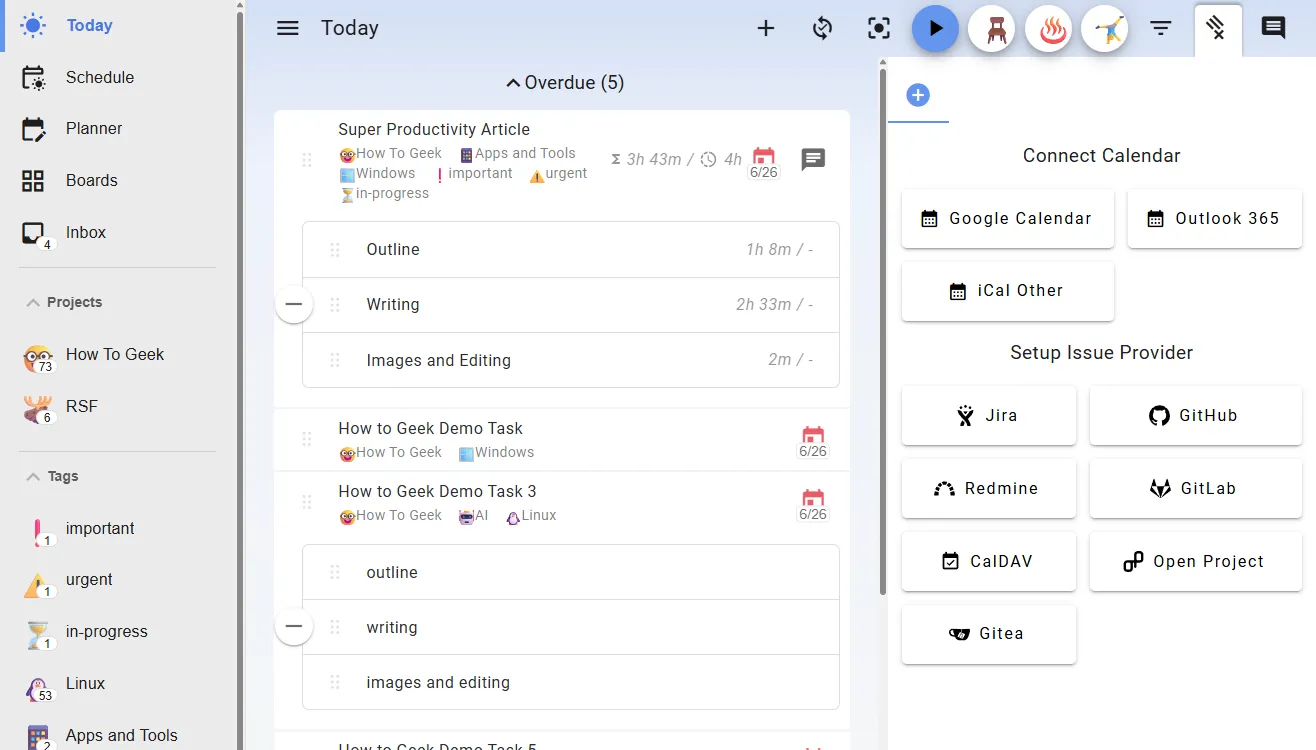This screenshot has width=1316, height=750.
Task: Open the filter icon in the toolbar
Action: click(1160, 28)
